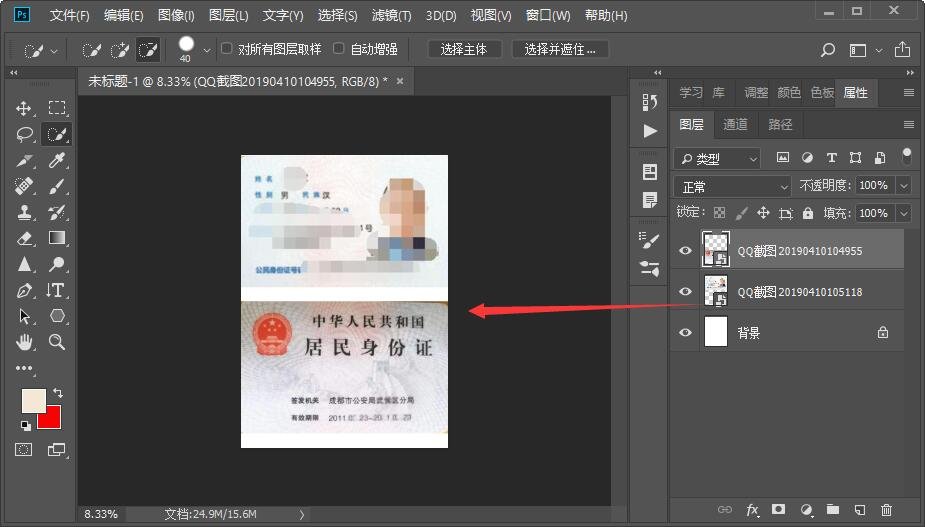The image size is (925, 527).
Task: Open the Layers panel menu
Action: pyautogui.click(x=909, y=124)
